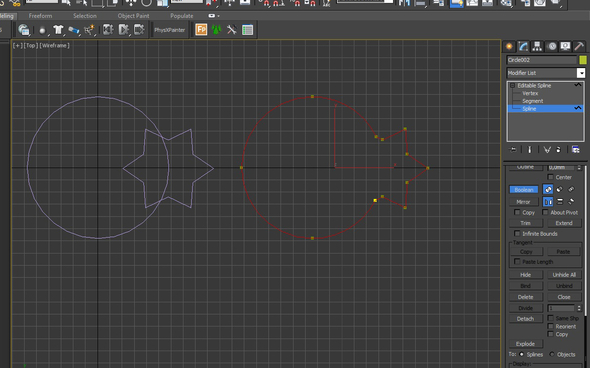
Task: Open the ribbon options dropdown arrow
Action: 218,16
